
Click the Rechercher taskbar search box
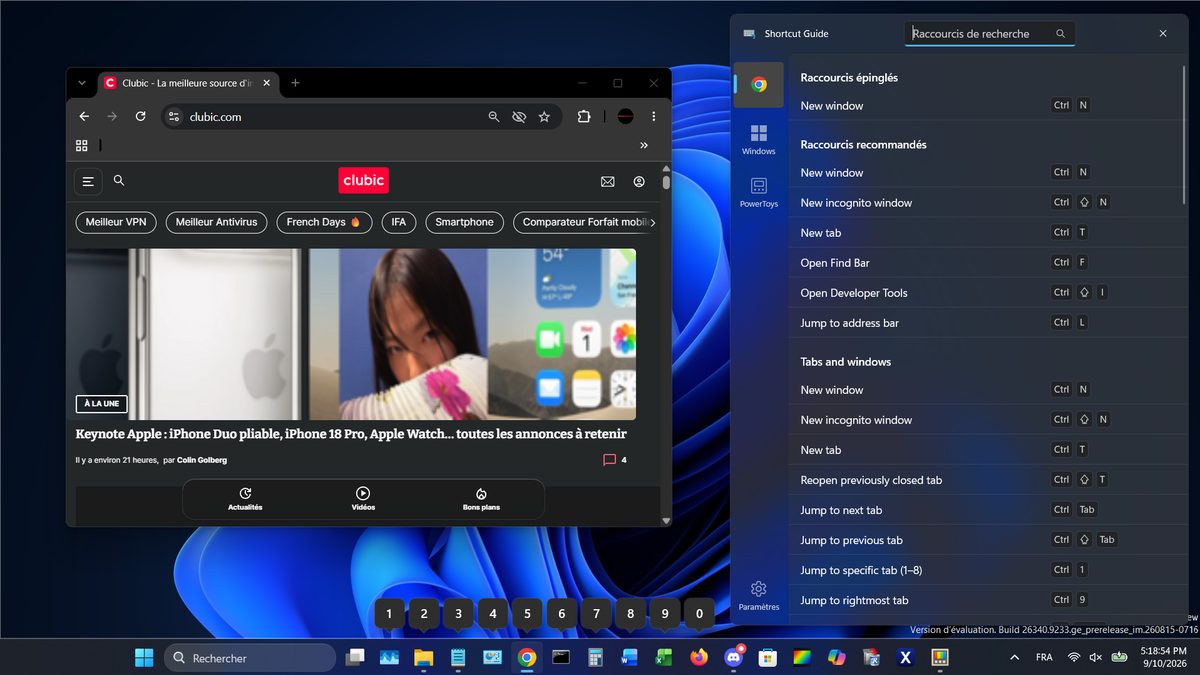250,658
